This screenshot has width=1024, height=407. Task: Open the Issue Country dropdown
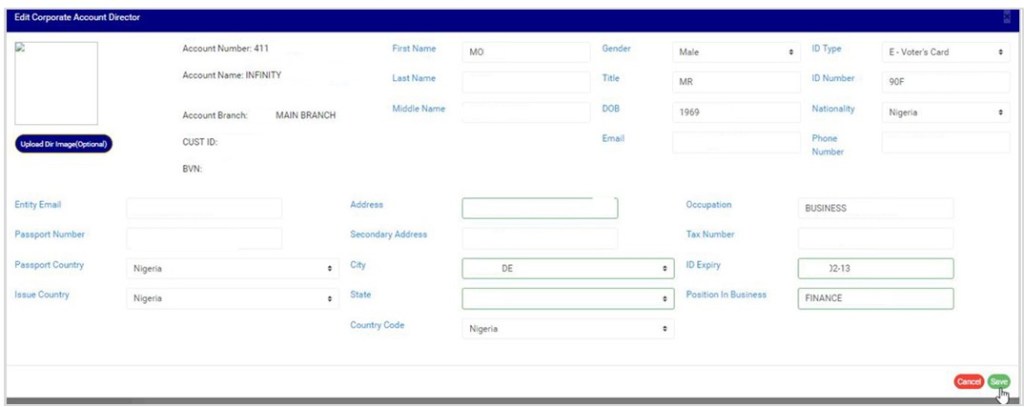point(232,299)
